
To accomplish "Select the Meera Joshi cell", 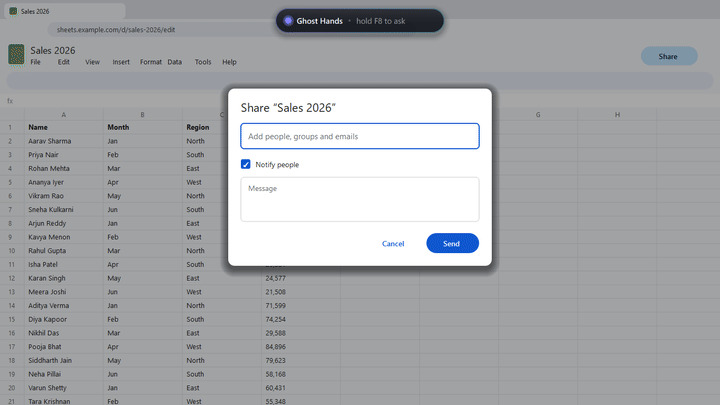I will pyautogui.click(x=64, y=292).
